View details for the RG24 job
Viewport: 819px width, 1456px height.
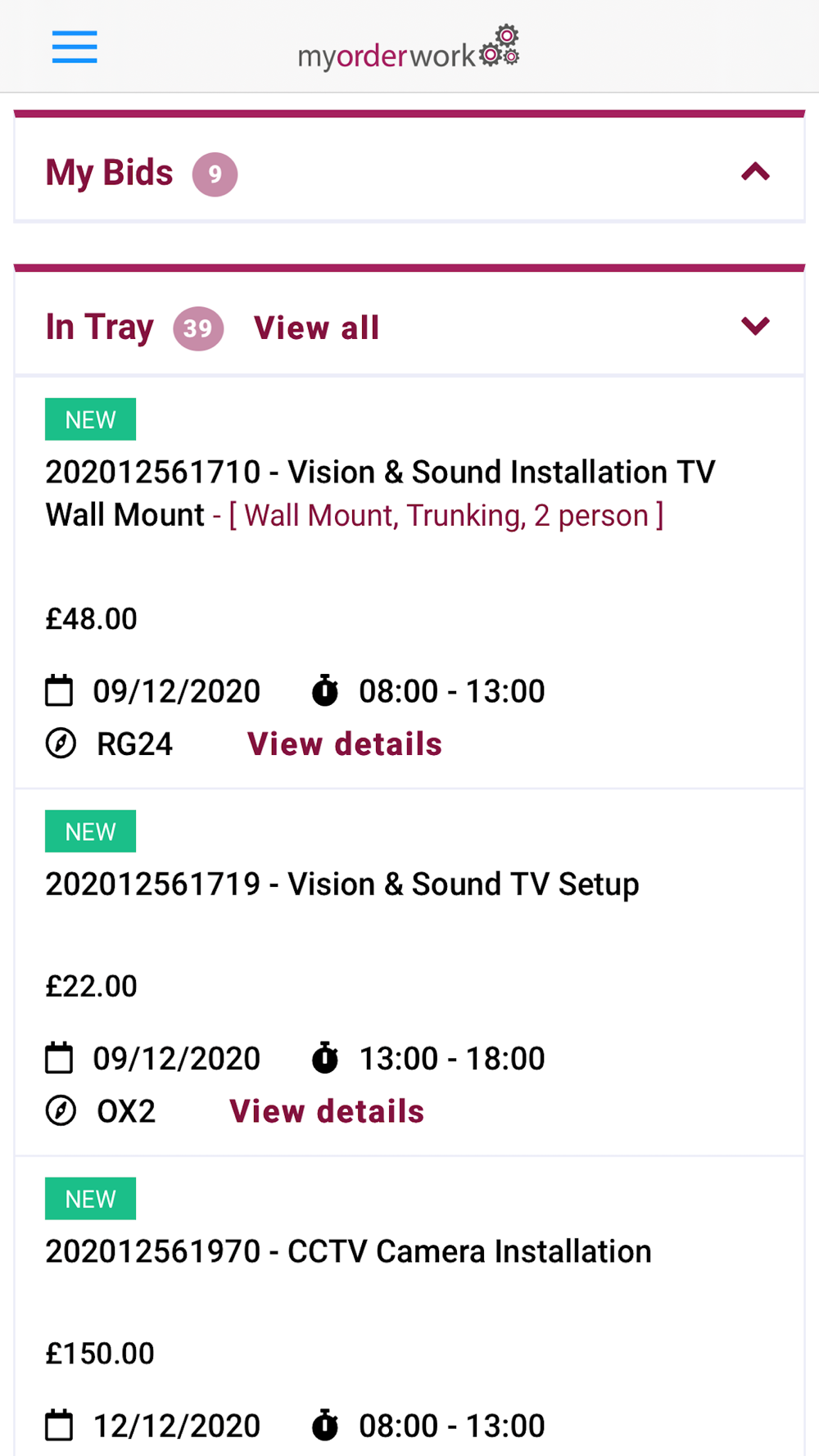(345, 744)
